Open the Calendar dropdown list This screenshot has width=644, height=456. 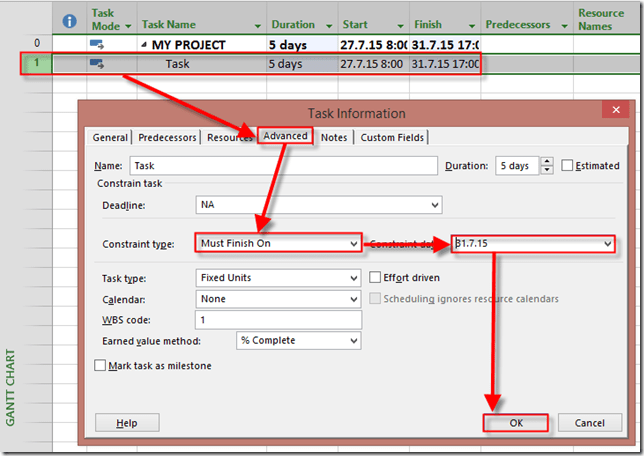[x=352, y=299]
